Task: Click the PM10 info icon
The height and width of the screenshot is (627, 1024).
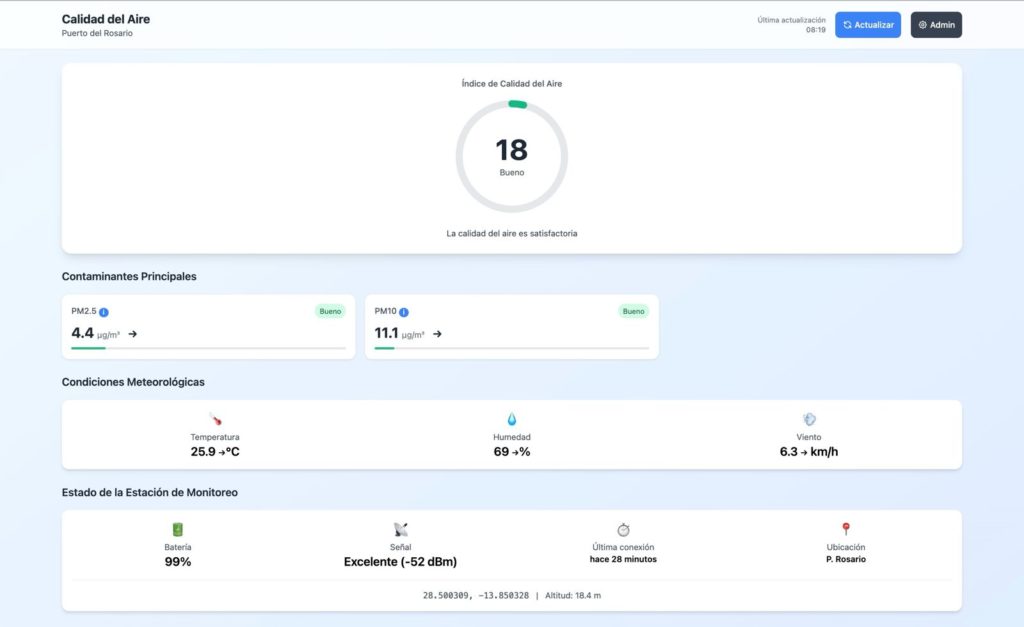Action: 404,312
